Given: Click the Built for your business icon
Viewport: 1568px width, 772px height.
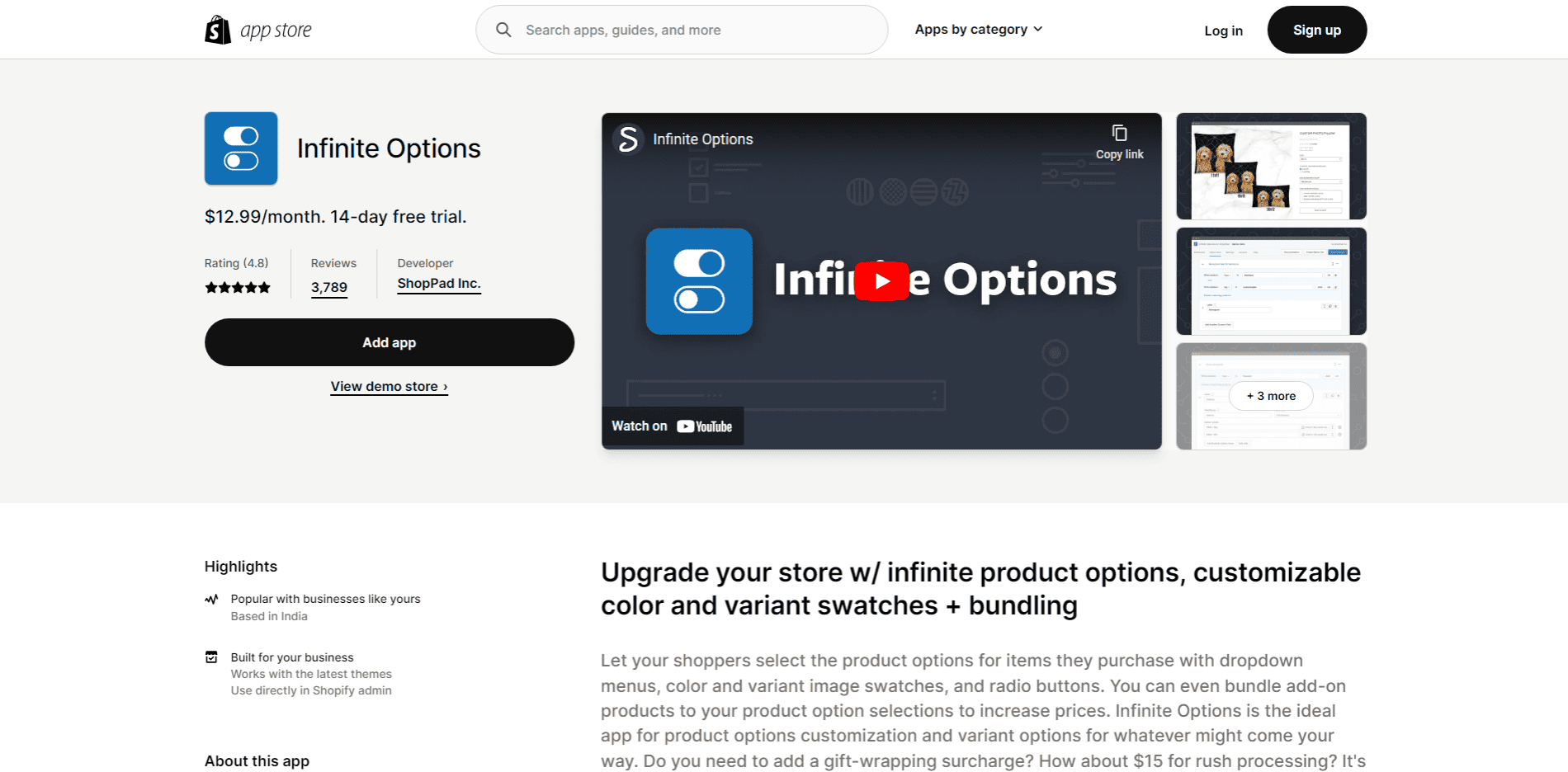Looking at the screenshot, I should pos(211,657).
